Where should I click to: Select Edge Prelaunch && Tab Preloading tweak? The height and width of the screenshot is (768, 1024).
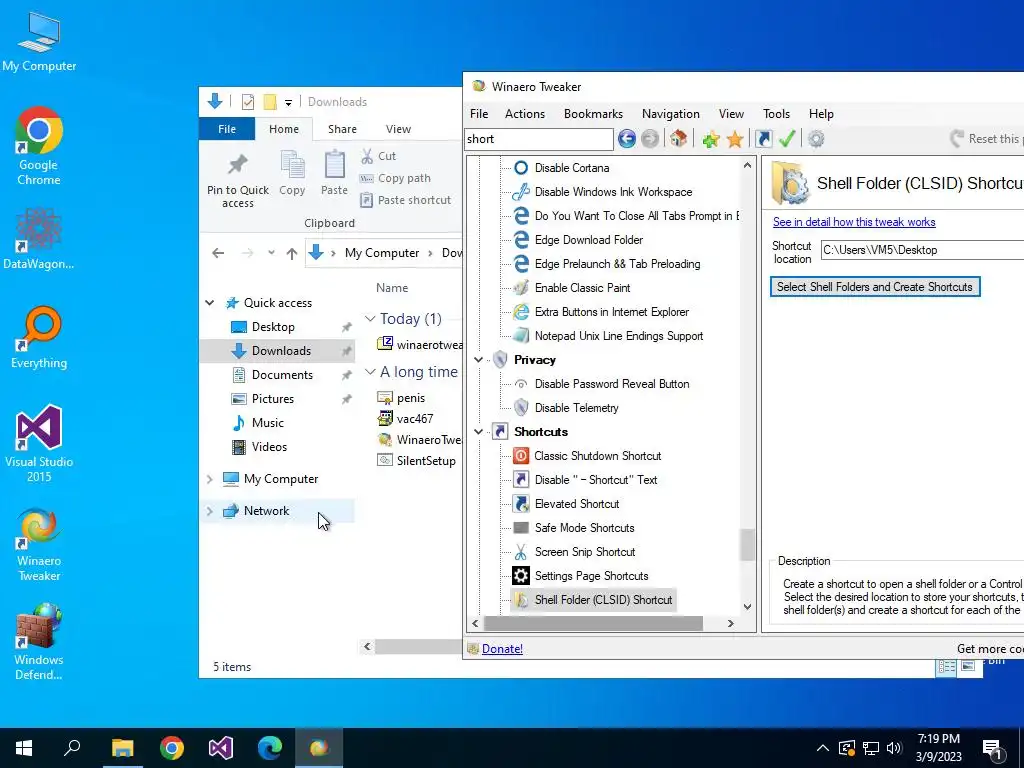617,264
